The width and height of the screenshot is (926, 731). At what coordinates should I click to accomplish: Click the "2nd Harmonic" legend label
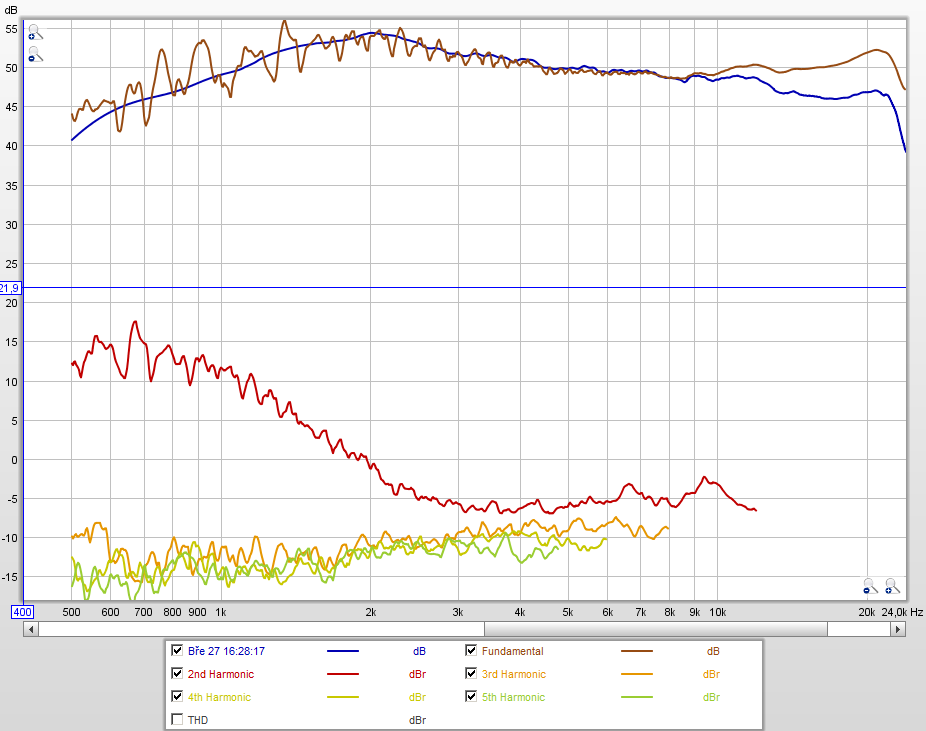click(x=221, y=674)
